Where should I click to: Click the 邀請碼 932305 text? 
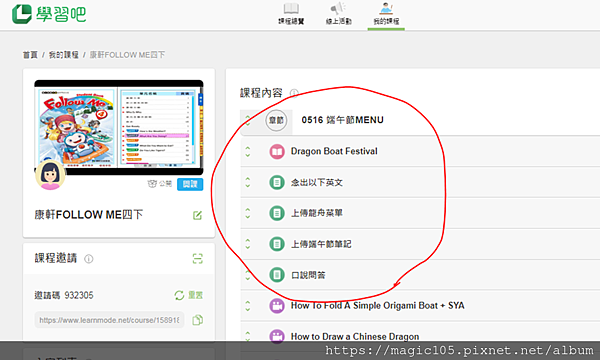[64, 295]
